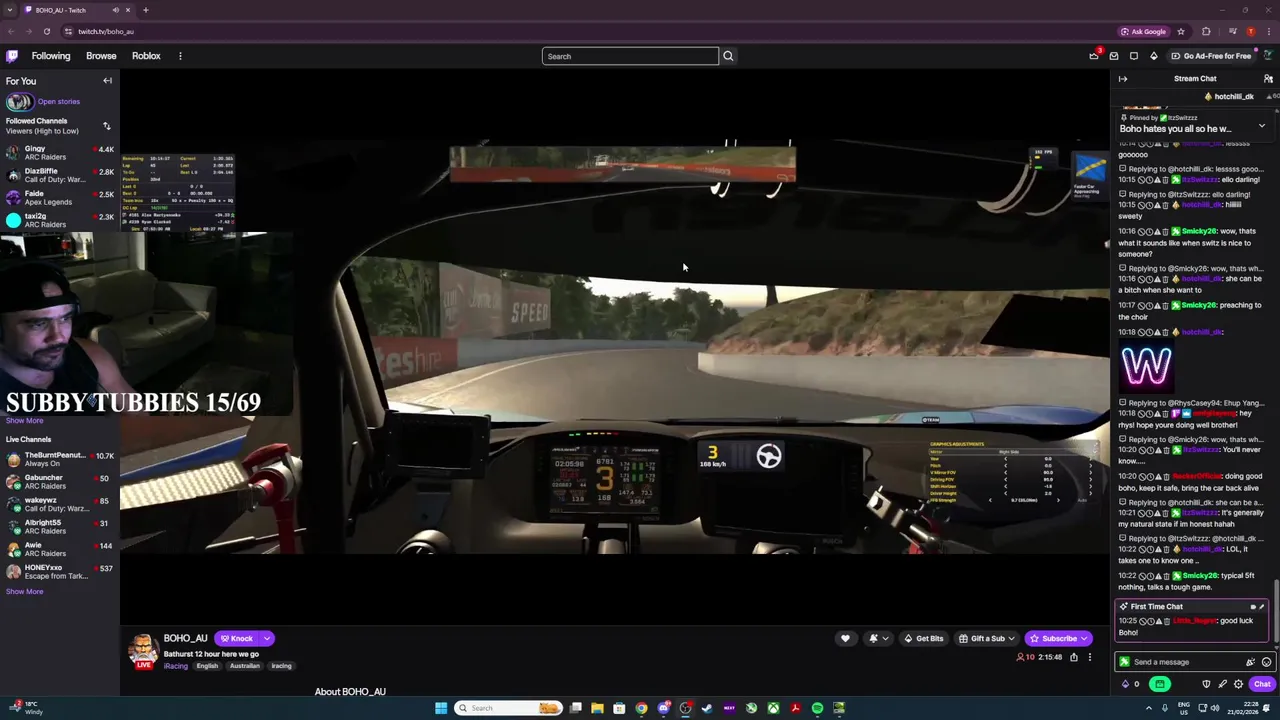
Task: Open the Windows Start menu
Action: 441,708
